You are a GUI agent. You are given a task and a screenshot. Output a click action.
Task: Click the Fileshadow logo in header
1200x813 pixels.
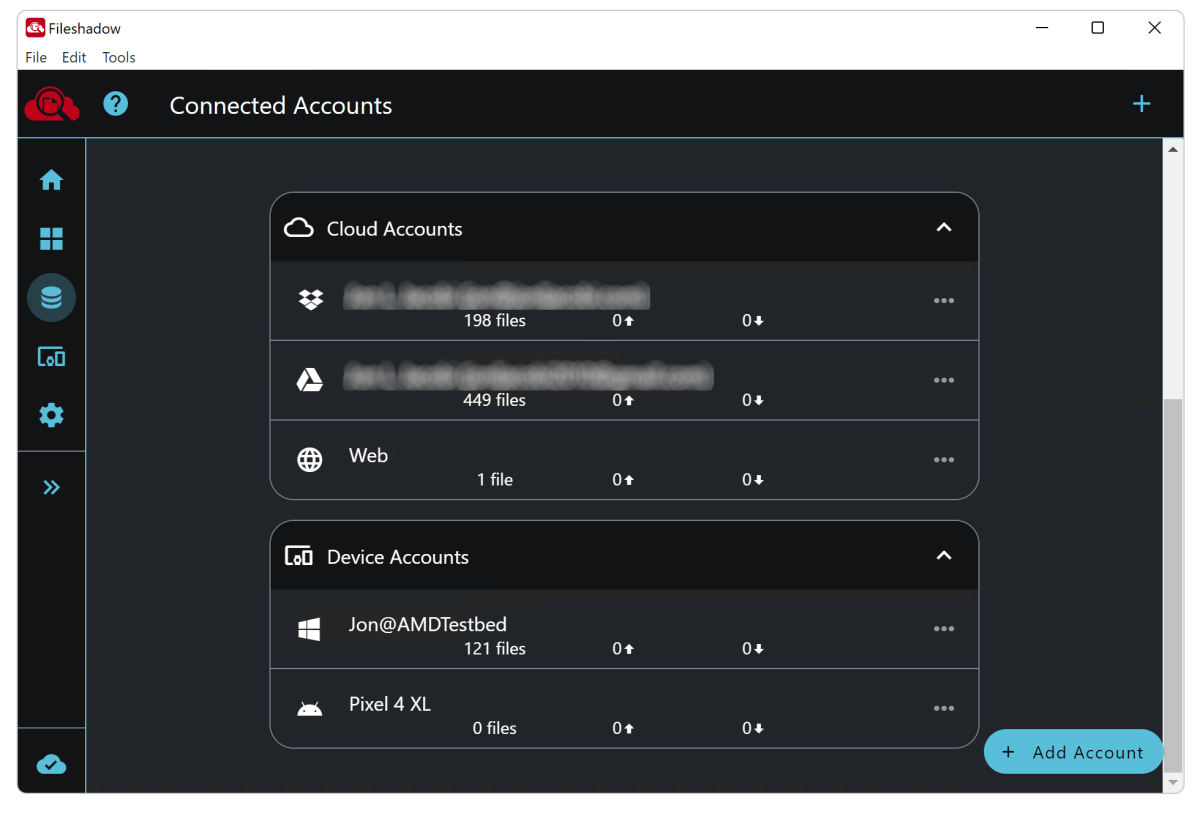point(52,104)
